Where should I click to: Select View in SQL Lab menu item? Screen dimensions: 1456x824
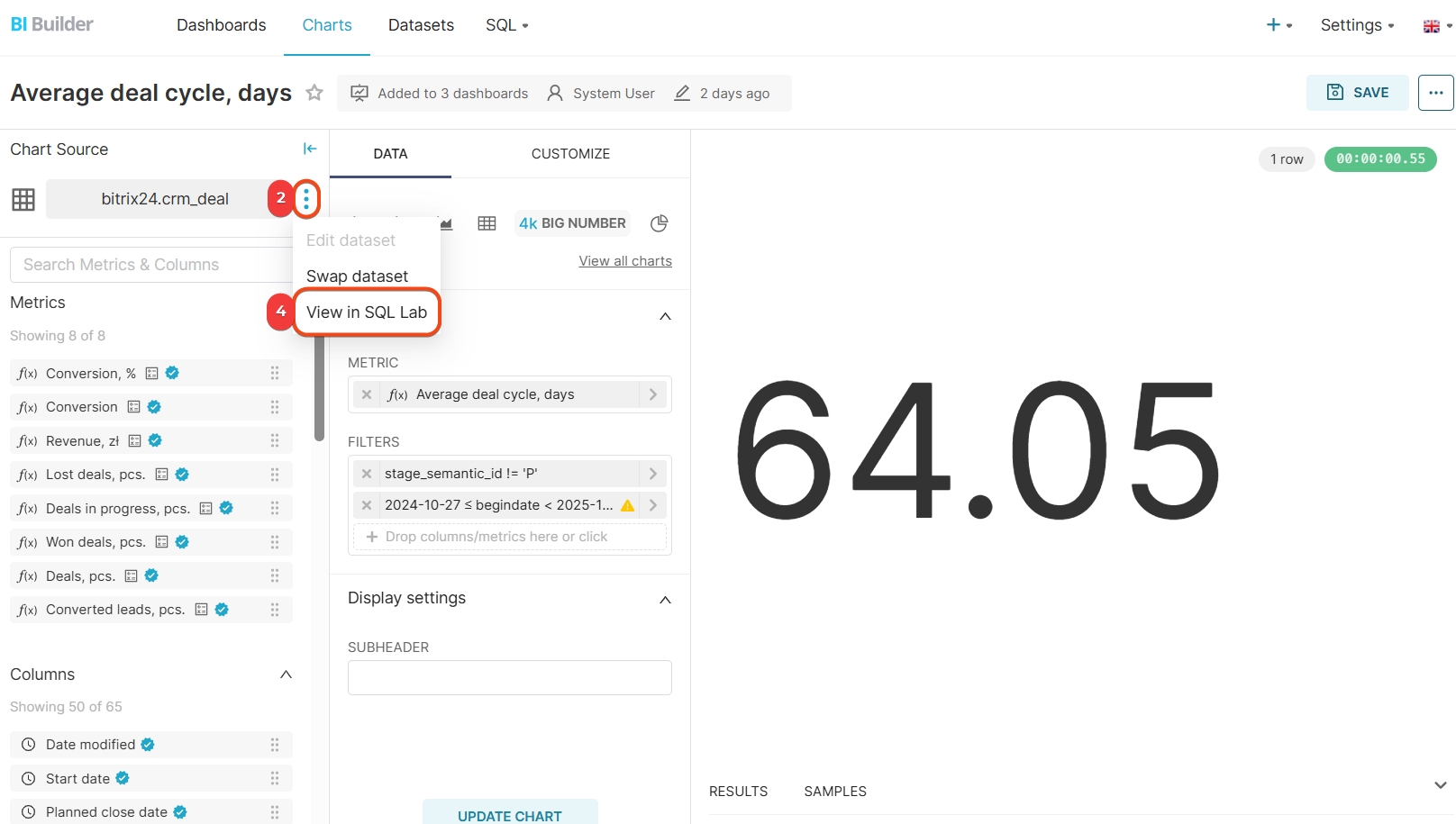tap(367, 312)
